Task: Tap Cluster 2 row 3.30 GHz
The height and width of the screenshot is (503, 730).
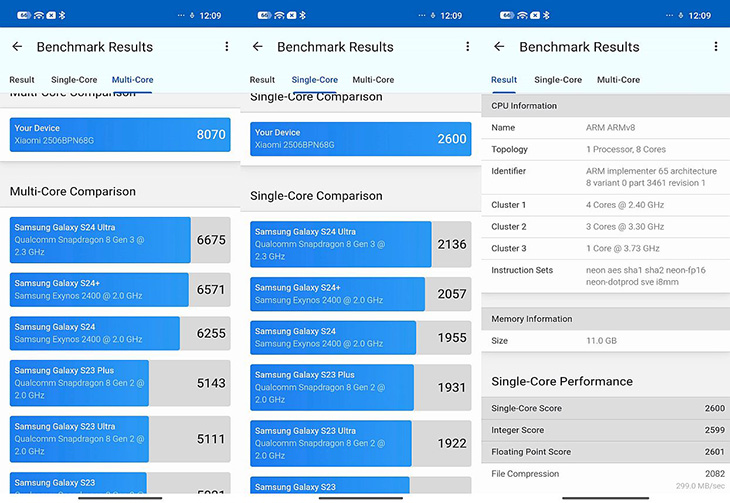Action: coord(605,227)
